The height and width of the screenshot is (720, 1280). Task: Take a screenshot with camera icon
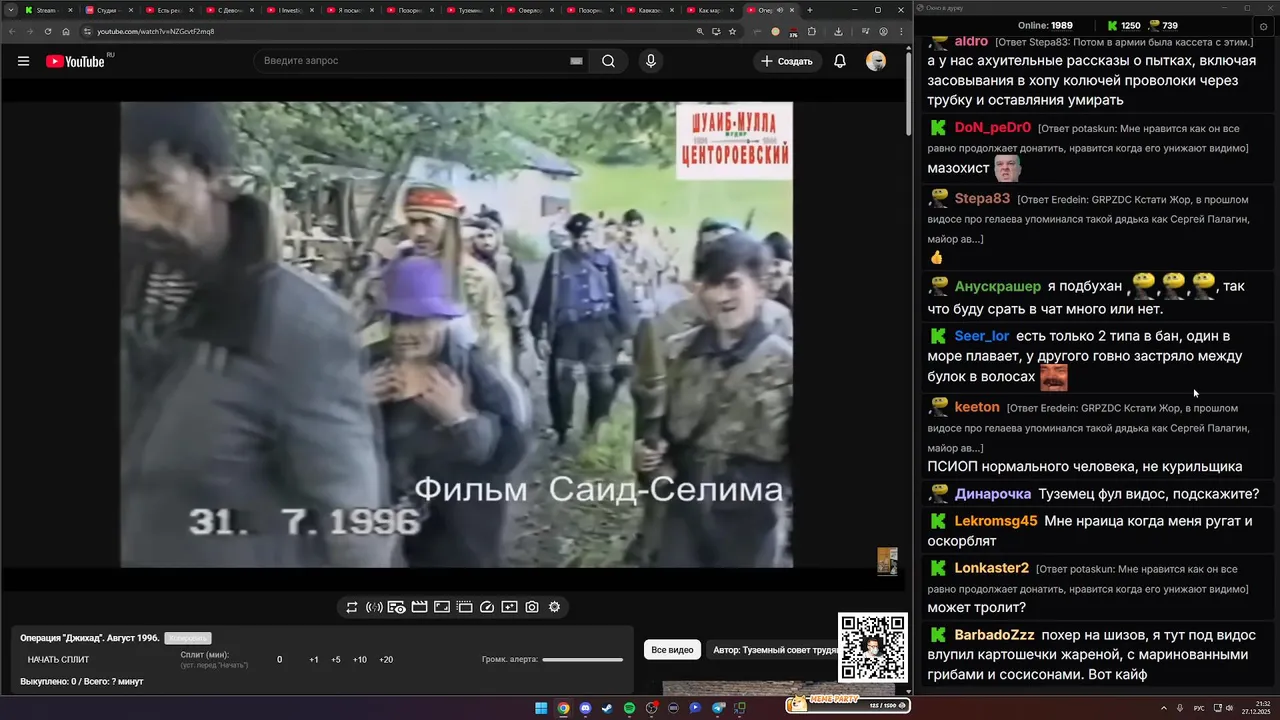click(532, 607)
